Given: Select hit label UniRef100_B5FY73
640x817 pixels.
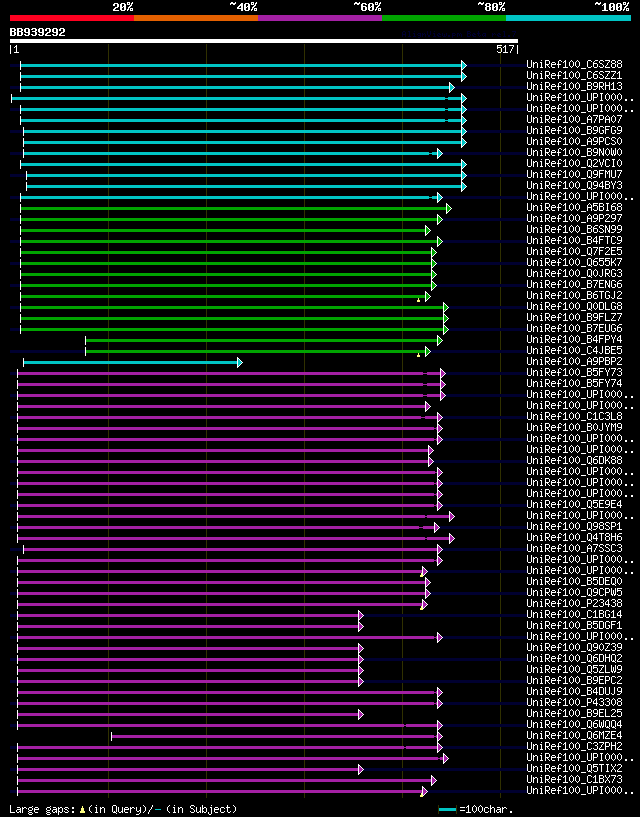Looking at the screenshot, I should [x=574, y=372].
